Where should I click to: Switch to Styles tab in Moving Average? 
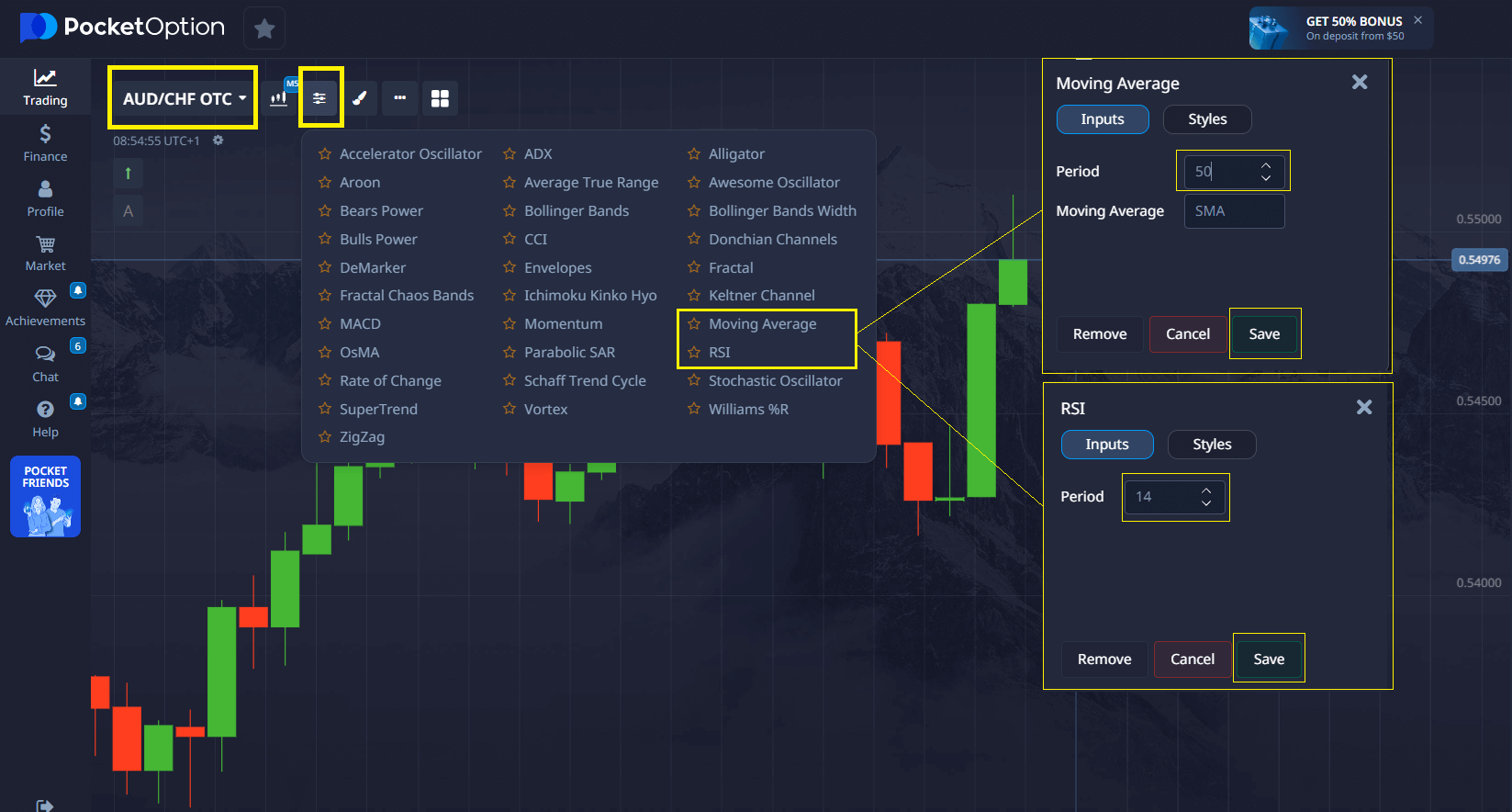(1207, 119)
